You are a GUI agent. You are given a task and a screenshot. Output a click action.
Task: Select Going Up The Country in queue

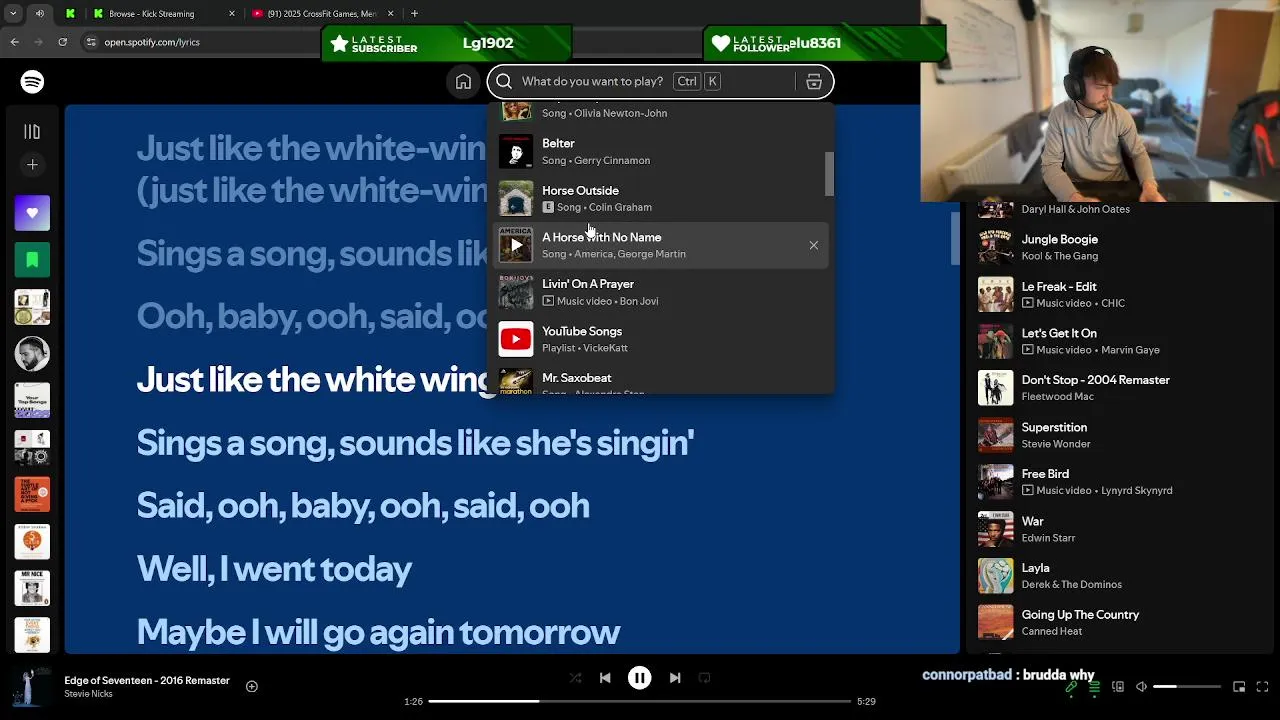point(1116,623)
